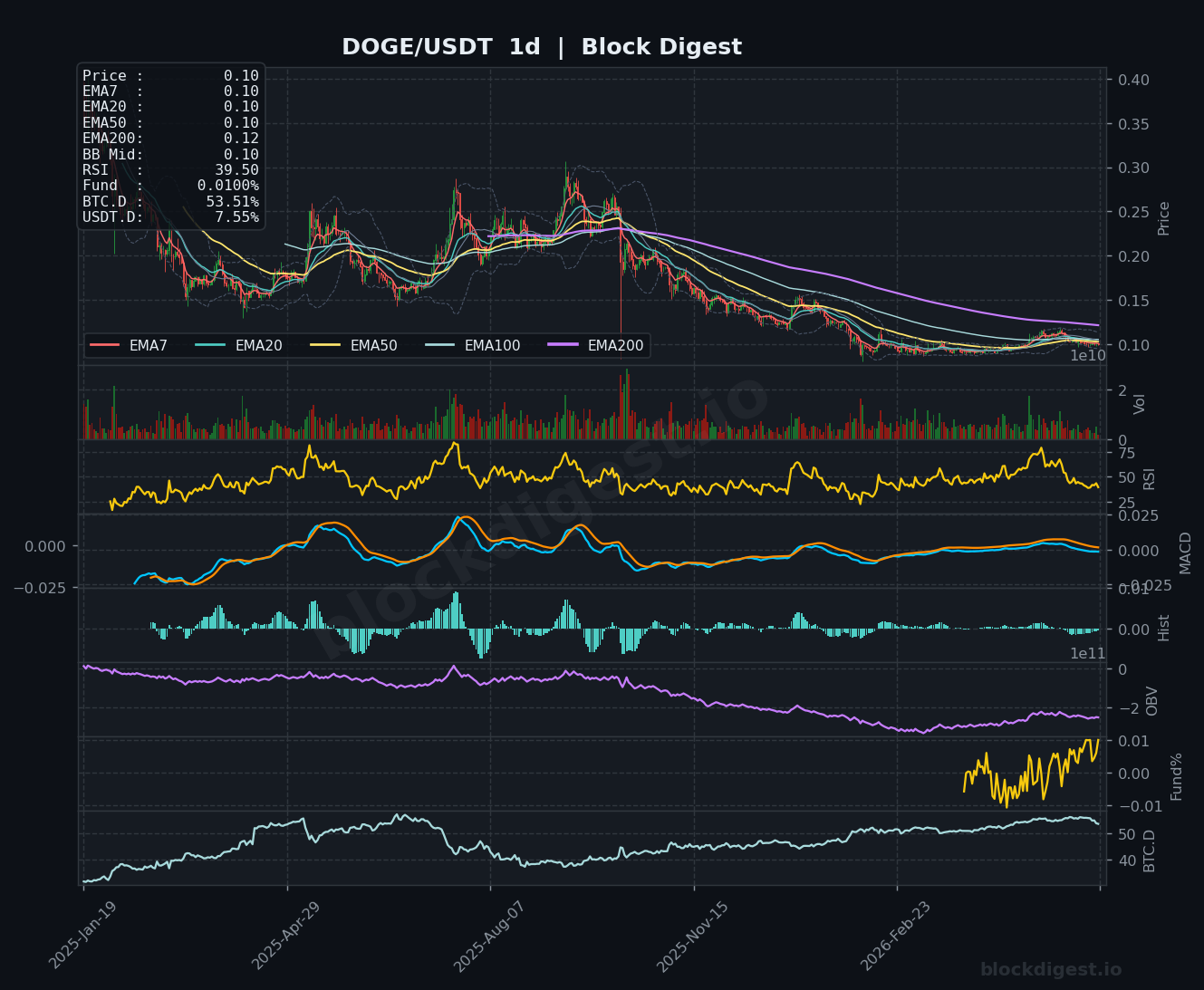Click the 2026-Feb-23 date axis label
Image resolution: width=1204 pixels, height=990 pixels.
tap(895, 936)
